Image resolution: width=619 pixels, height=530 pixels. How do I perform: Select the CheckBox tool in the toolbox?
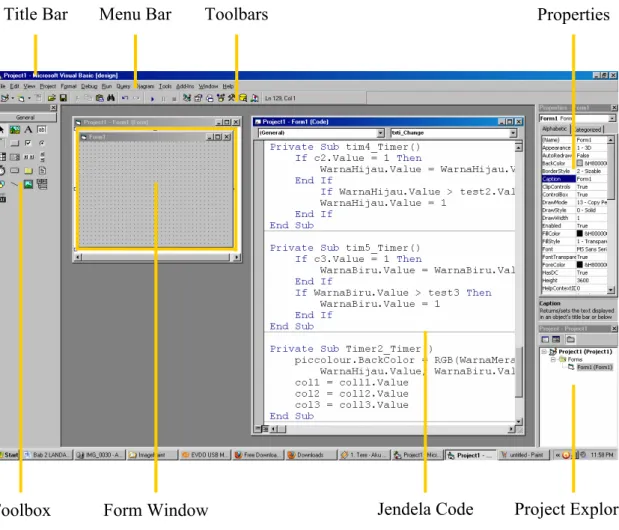point(28,143)
